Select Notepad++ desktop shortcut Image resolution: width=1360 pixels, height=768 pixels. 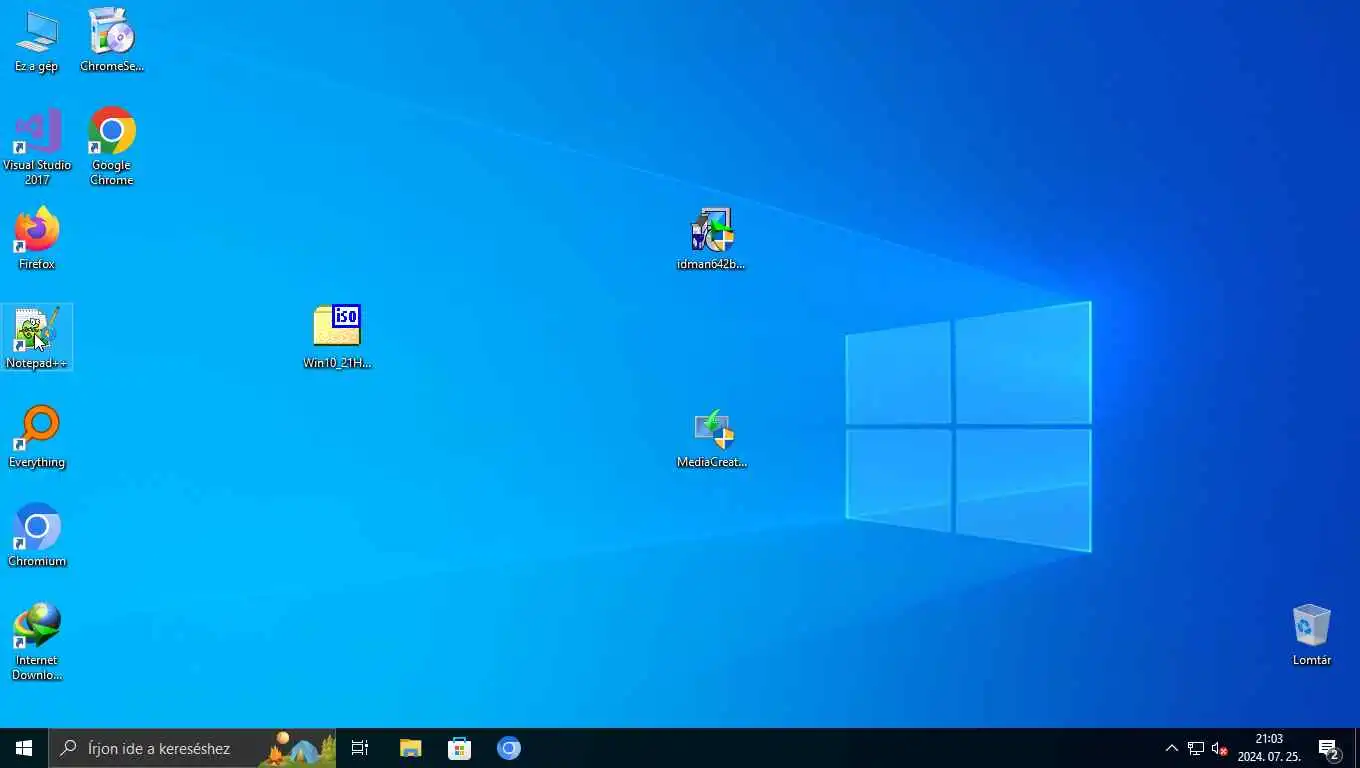pyautogui.click(x=37, y=338)
